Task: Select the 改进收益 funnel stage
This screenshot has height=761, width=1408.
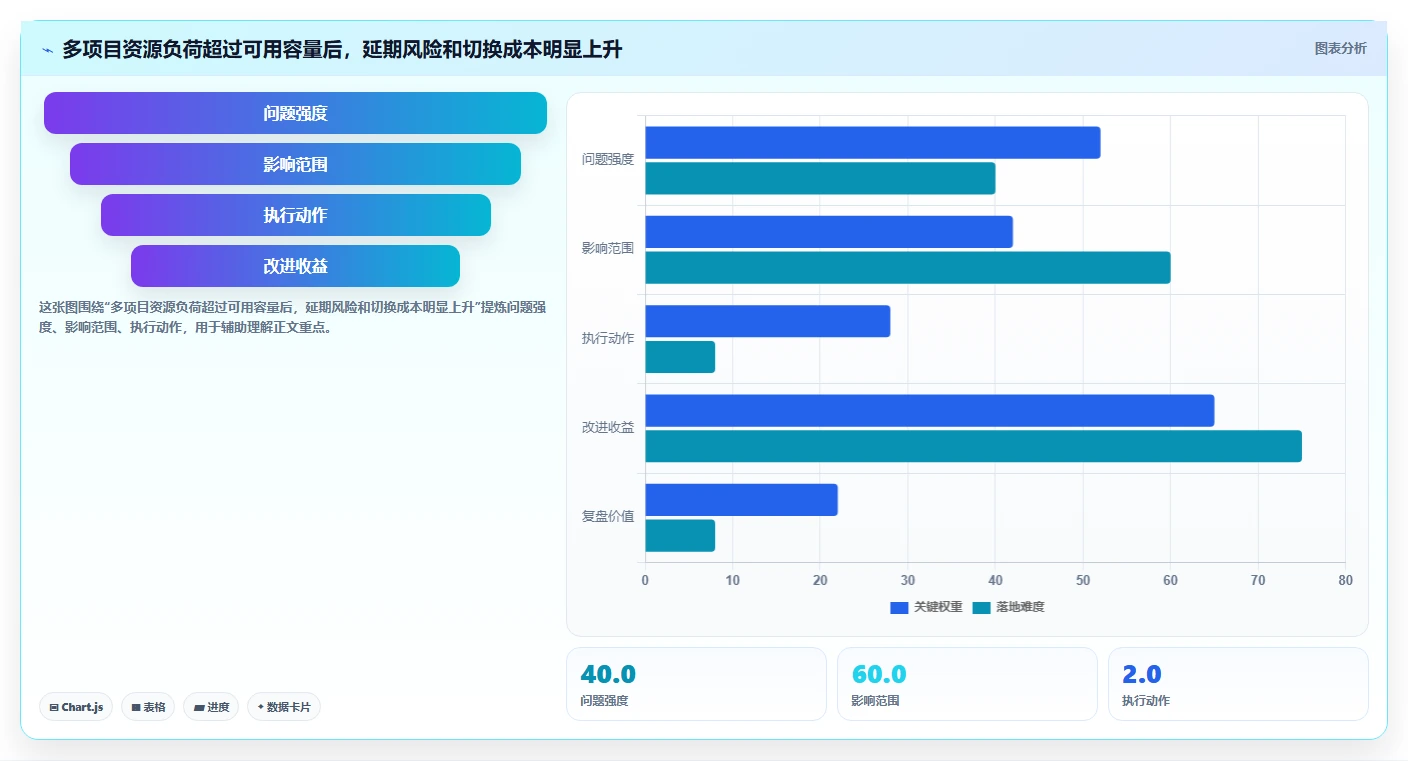Action: 295,266
